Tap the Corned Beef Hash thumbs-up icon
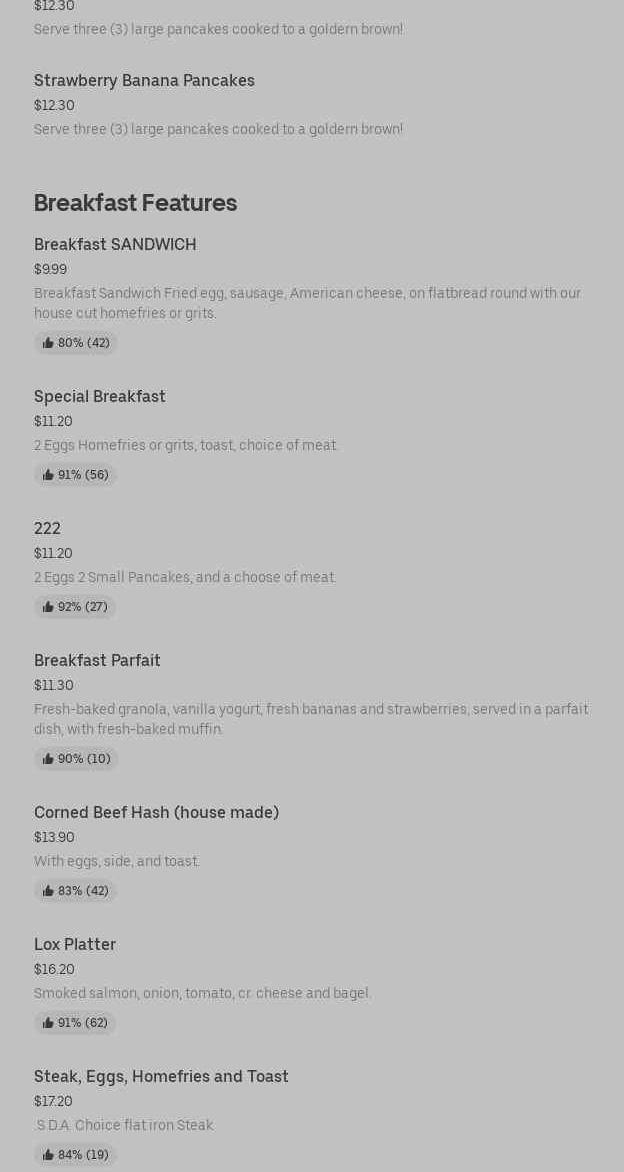The height and width of the screenshot is (1172, 624). 48,891
